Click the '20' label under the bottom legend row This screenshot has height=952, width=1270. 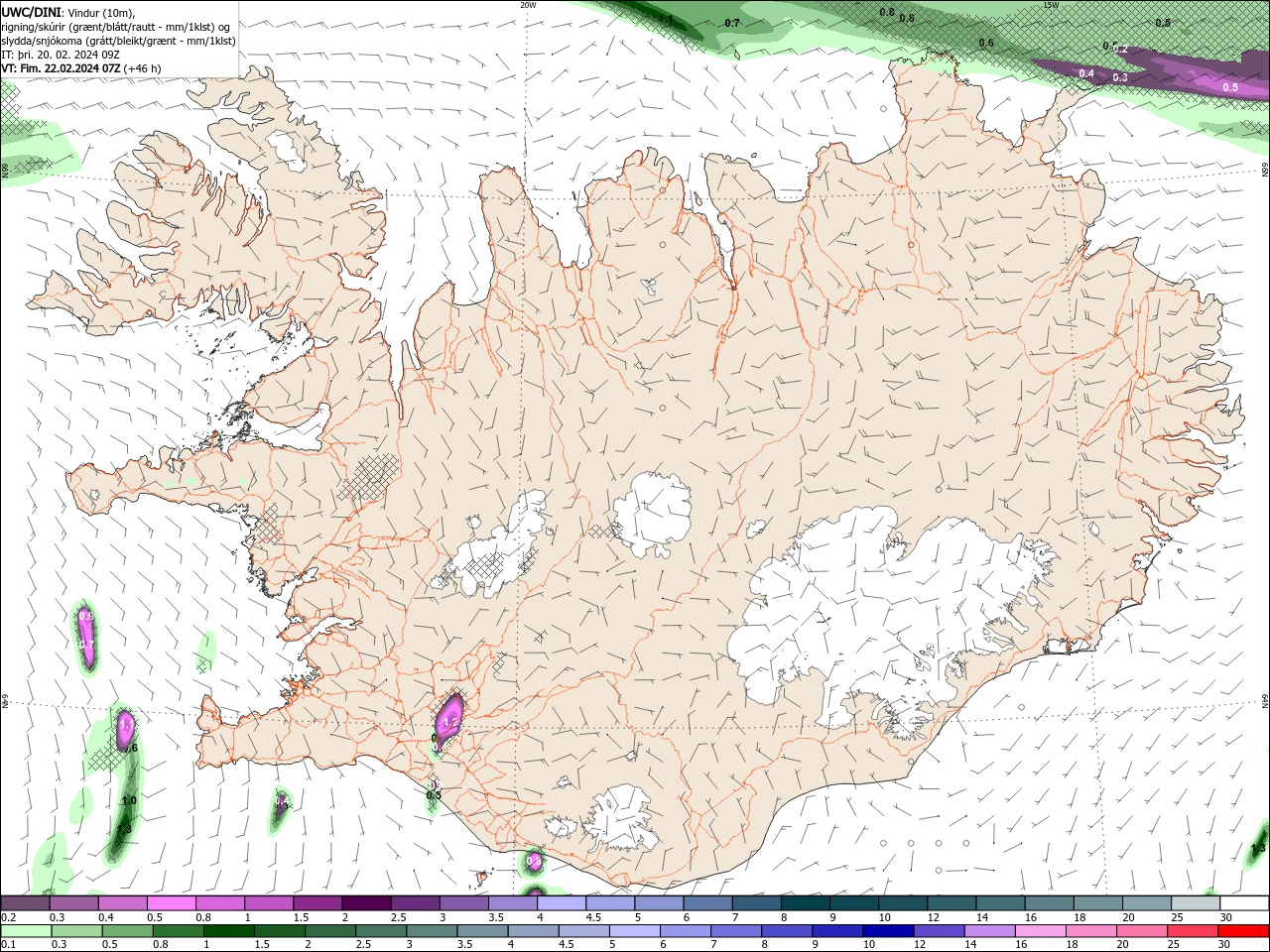1121,945
